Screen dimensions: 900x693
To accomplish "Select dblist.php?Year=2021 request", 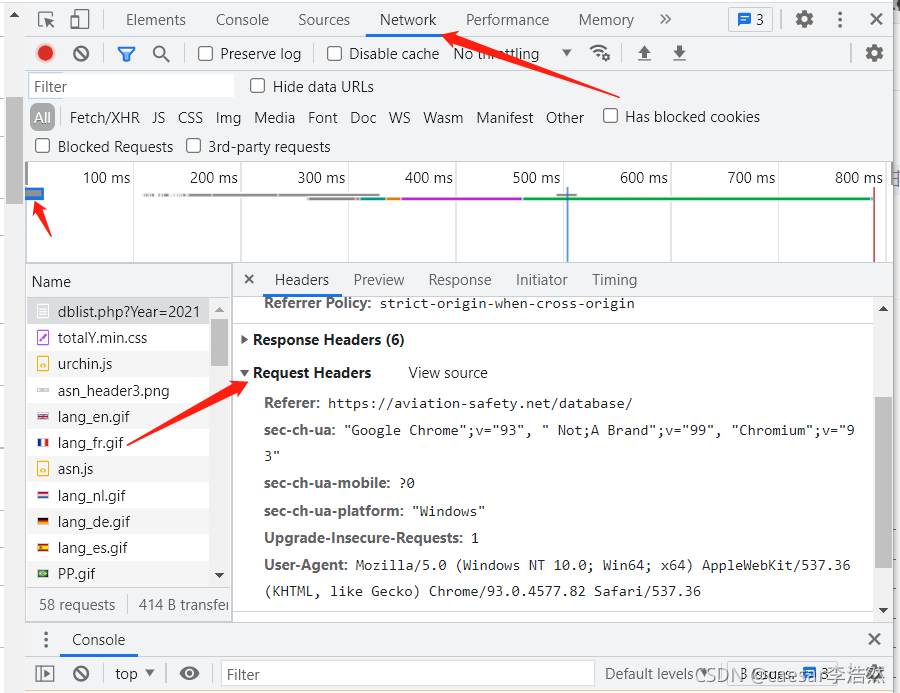I will click(x=118, y=312).
